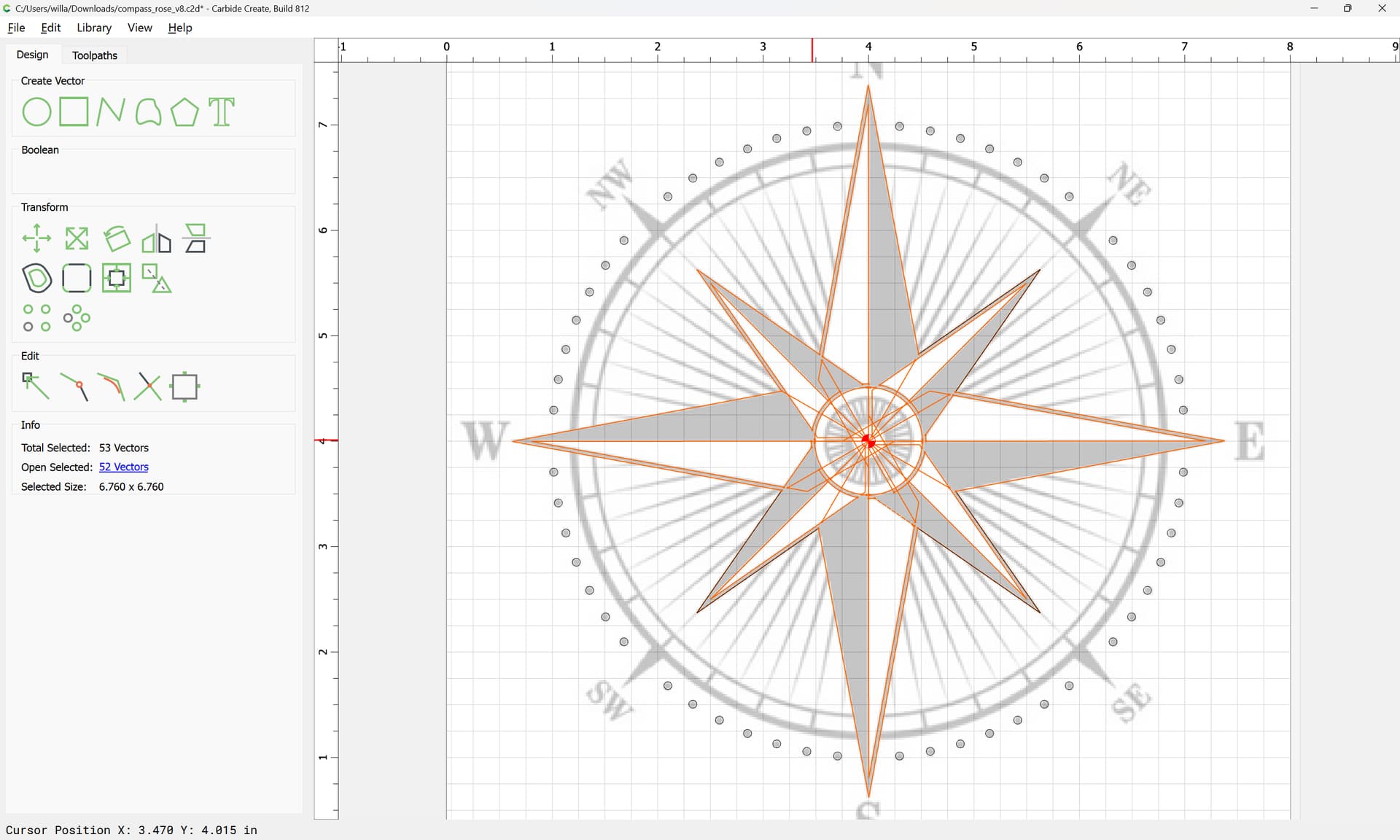Screen dimensions: 1400x840
Task: Open the Library menu
Action: [94, 28]
